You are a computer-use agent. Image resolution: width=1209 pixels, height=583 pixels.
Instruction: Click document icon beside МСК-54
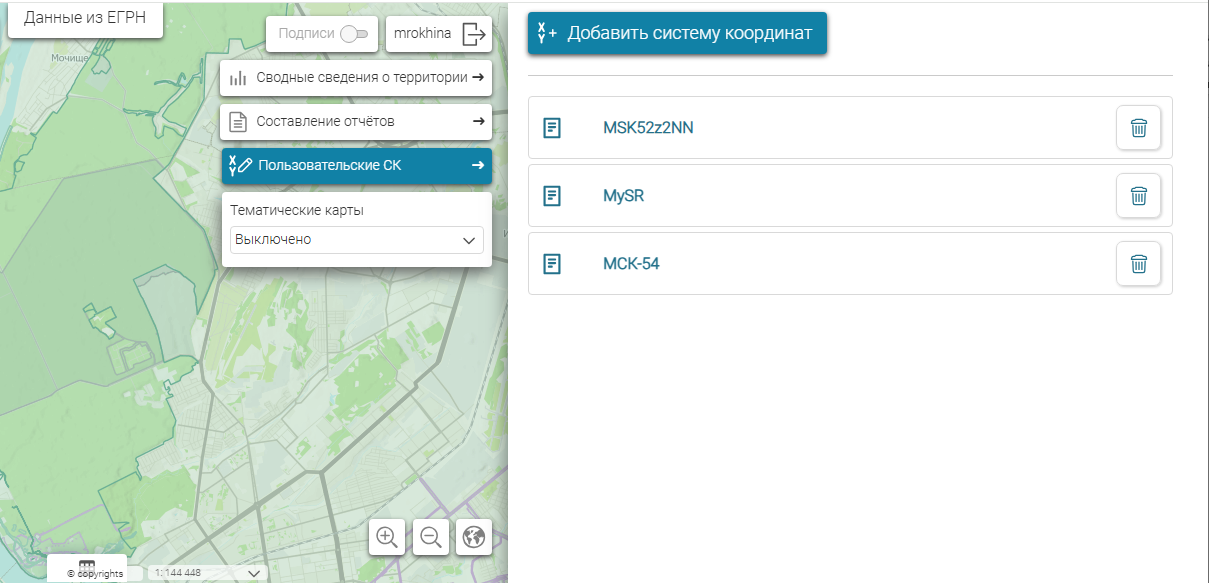pyautogui.click(x=552, y=264)
